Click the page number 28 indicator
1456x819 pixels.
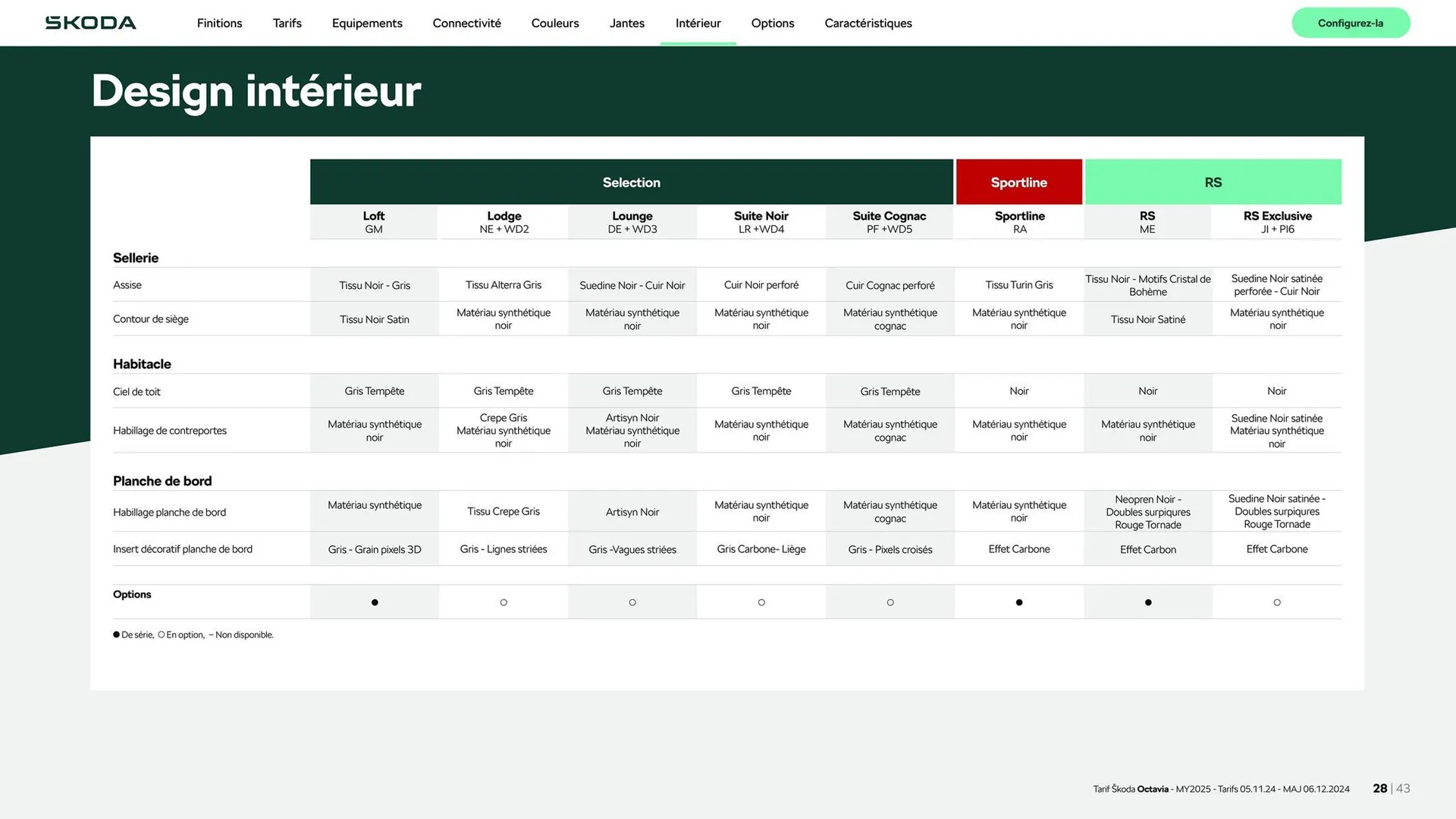pos(1379,788)
